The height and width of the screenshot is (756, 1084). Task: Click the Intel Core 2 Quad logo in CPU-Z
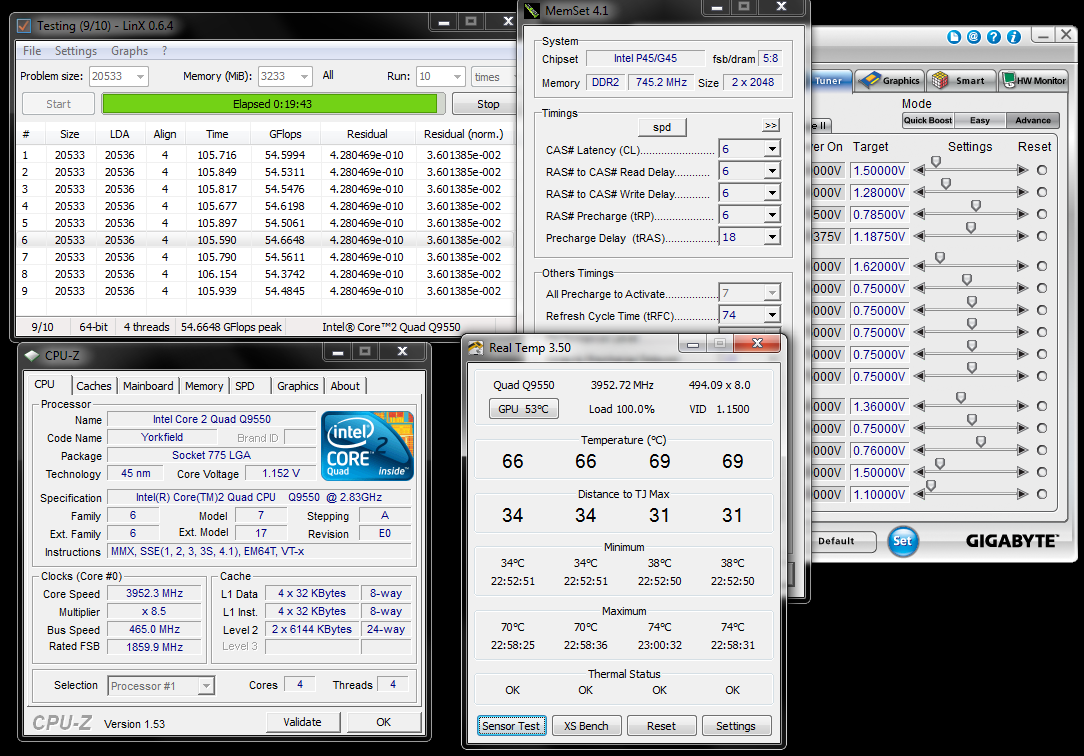coord(367,446)
